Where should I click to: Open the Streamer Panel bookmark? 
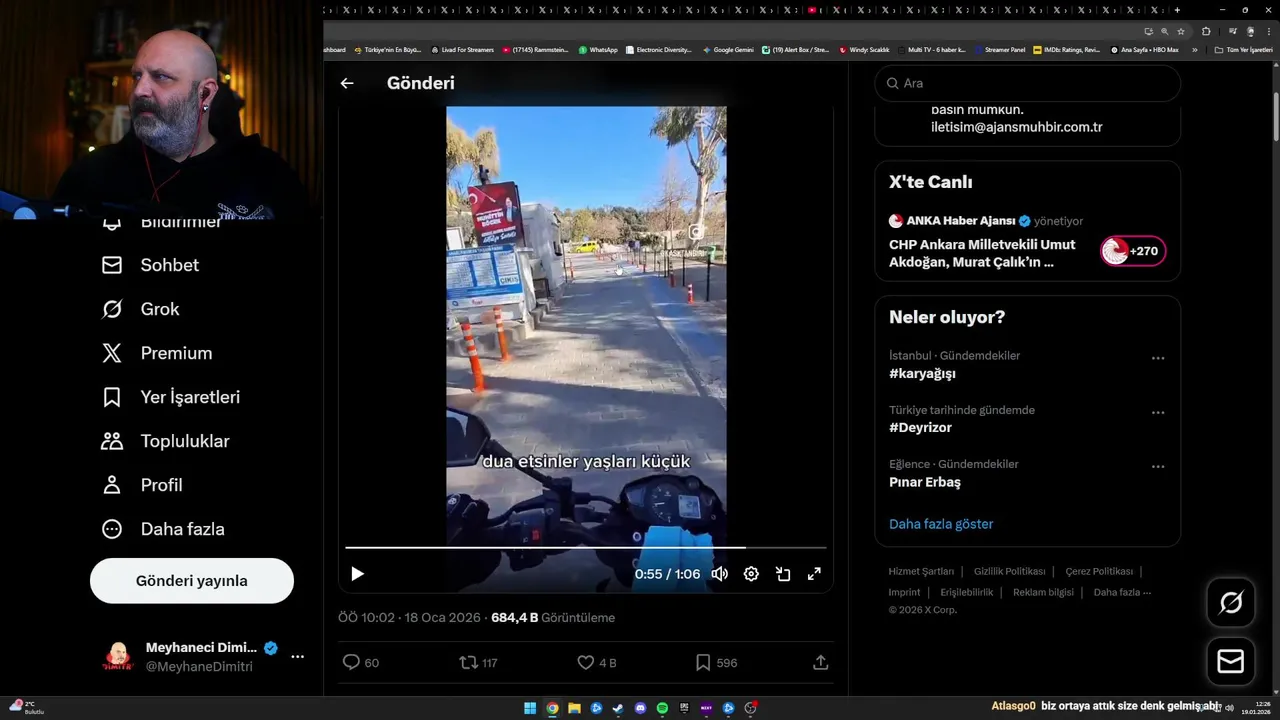999,49
